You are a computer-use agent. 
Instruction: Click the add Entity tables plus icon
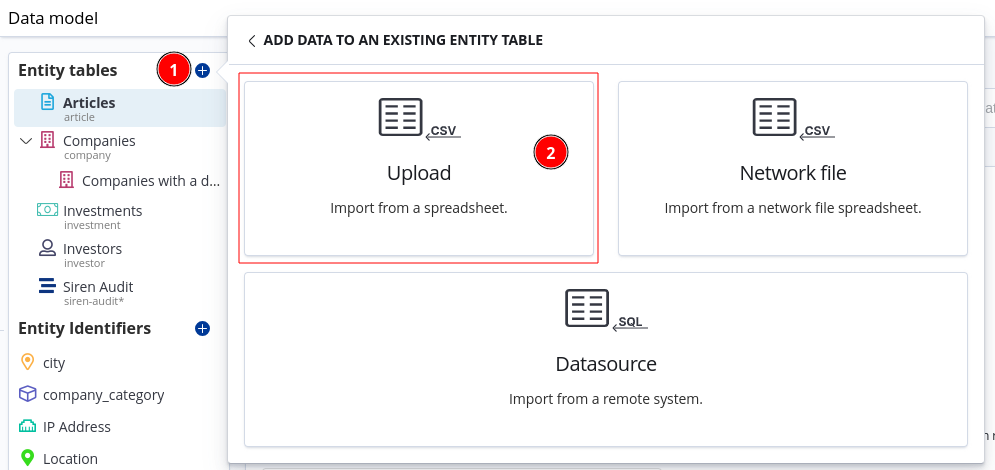[202, 70]
